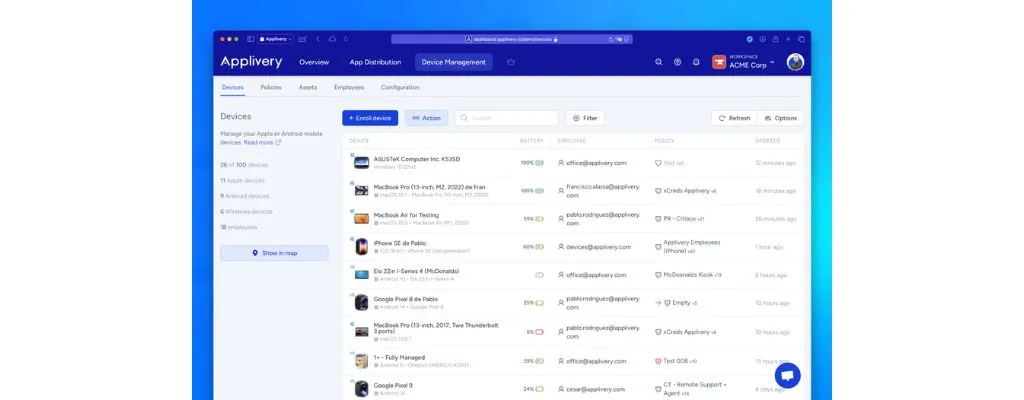Image resolution: width=1024 pixels, height=400 pixels.
Task: Sort by the Battery column header
Action: pyautogui.click(x=532, y=141)
